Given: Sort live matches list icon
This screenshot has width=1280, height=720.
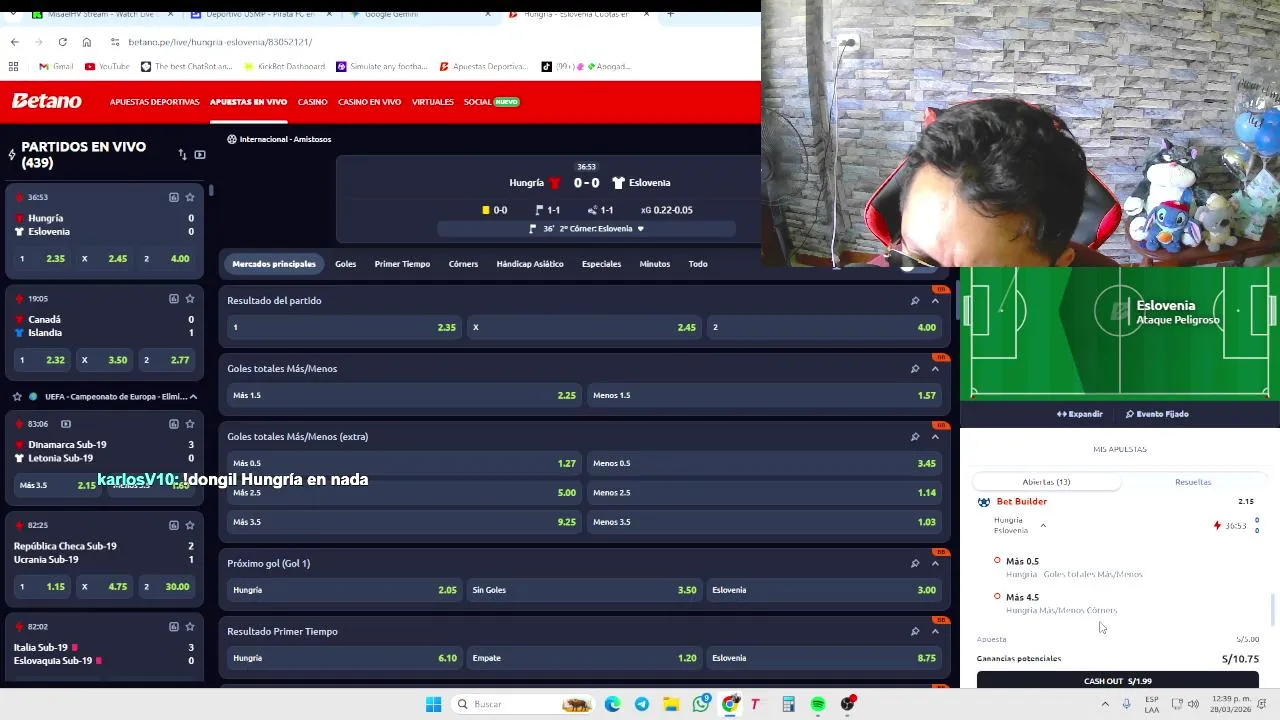Looking at the screenshot, I should [182, 155].
